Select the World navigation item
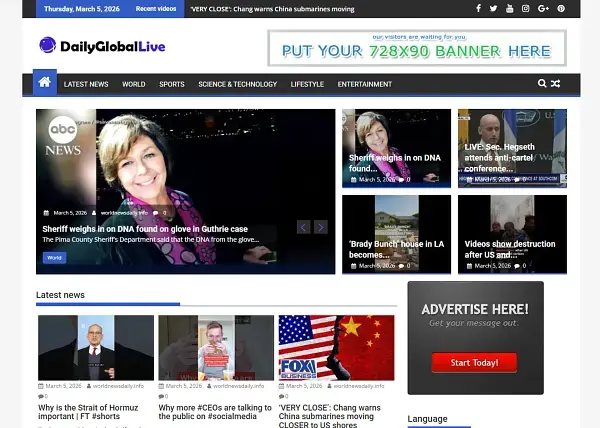The image size is (600, 428). pos(134,84)
